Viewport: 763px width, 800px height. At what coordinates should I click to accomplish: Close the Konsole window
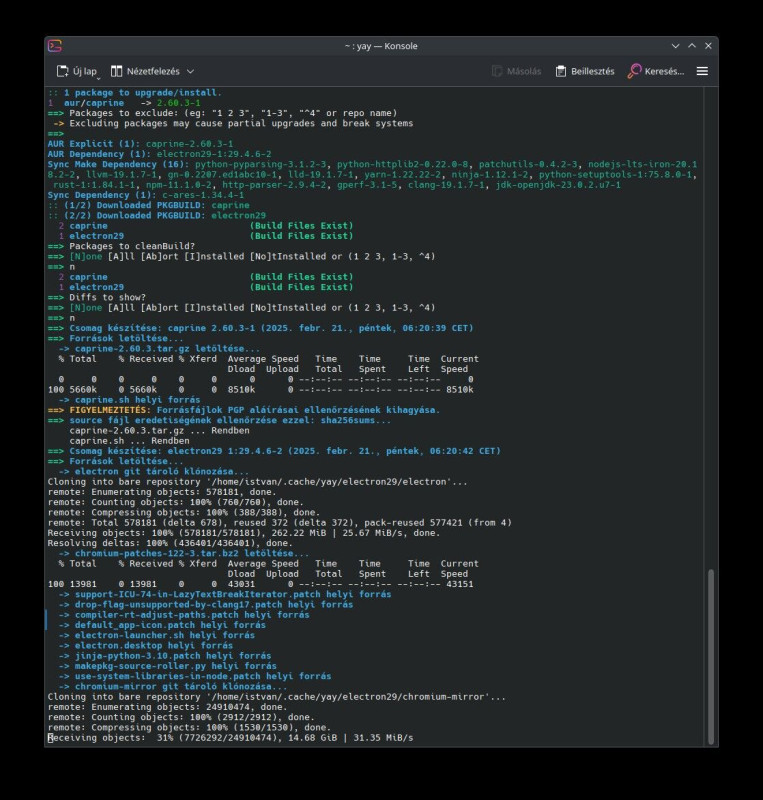(x=708, y=46)
